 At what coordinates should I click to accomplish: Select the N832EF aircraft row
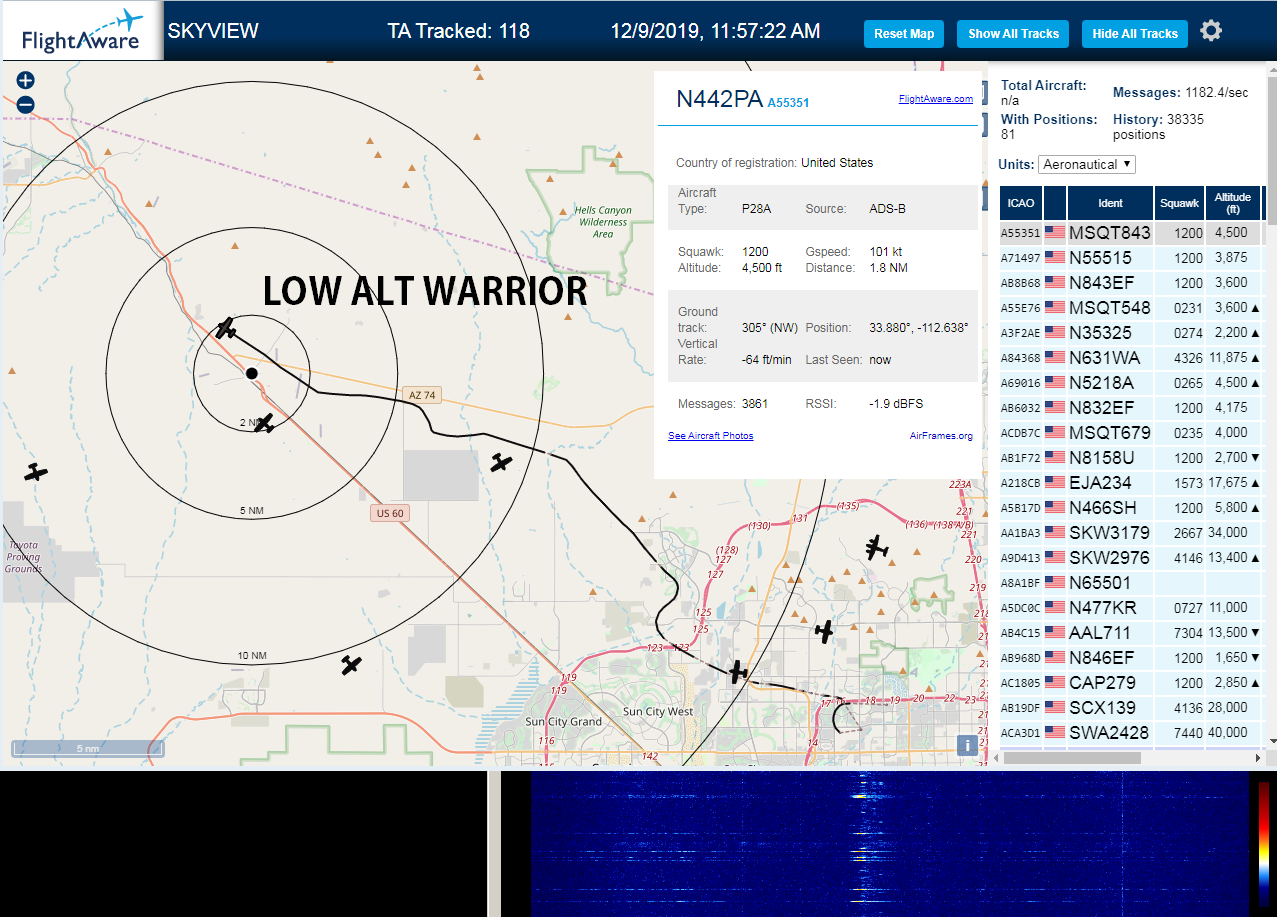pos(1131,408)
